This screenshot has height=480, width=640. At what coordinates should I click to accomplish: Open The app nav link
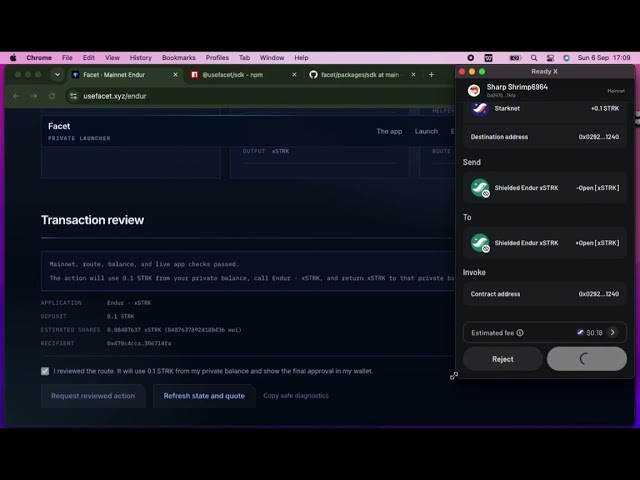point(389,131)
